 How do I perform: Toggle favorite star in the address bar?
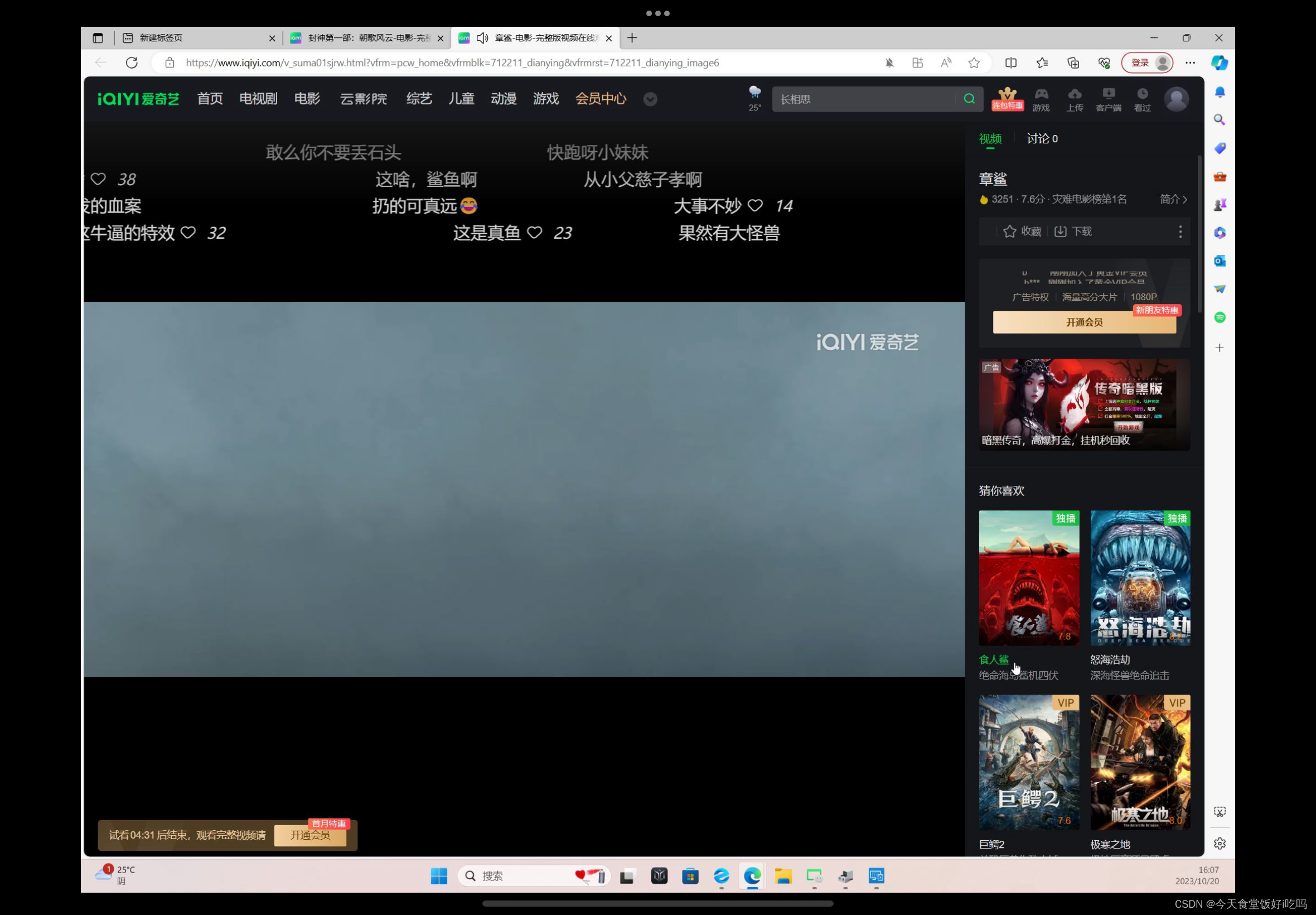tap(974, 63)
